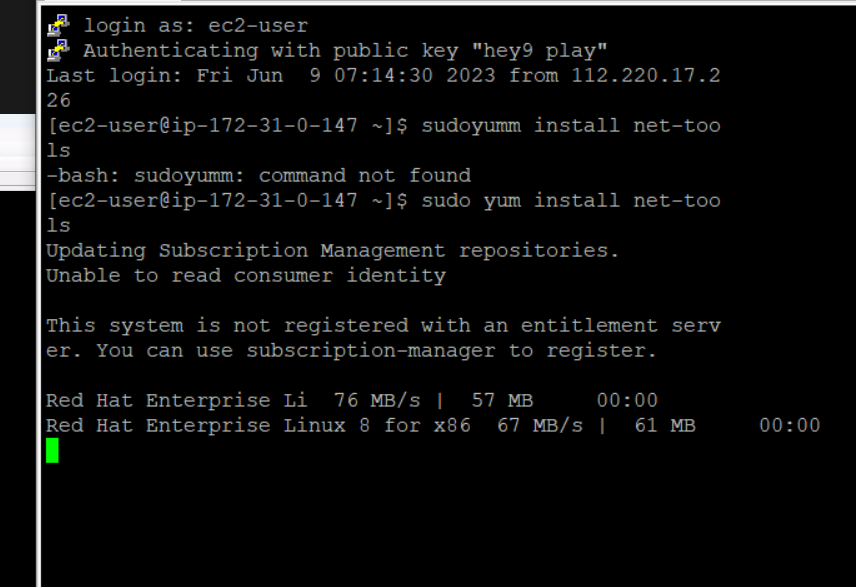Click the 'ec2-user' login name text
856x587 pixels.
(258, 26)
